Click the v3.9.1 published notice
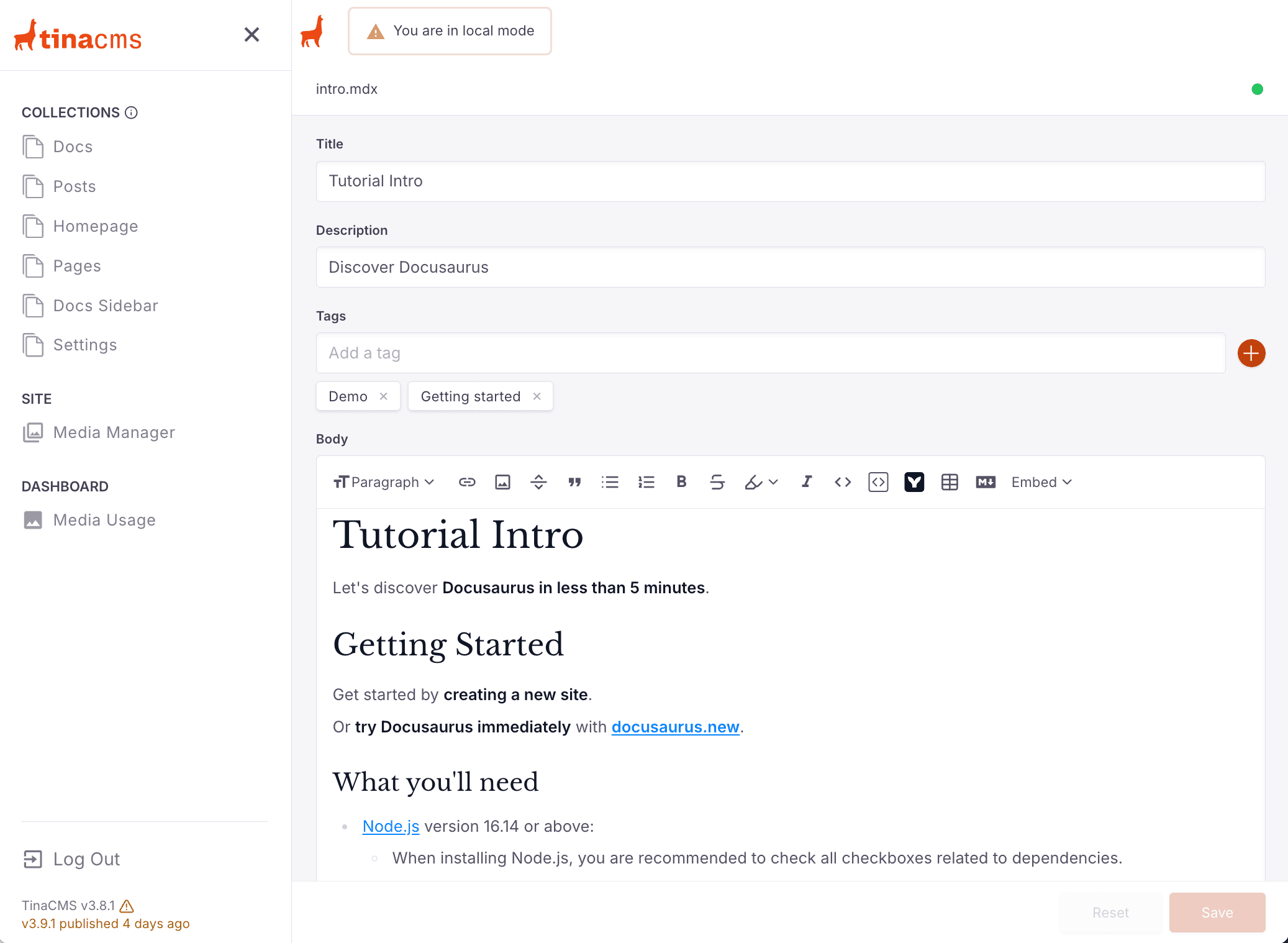The height and width of the screenshot is (943, 1288). (106, 924)
